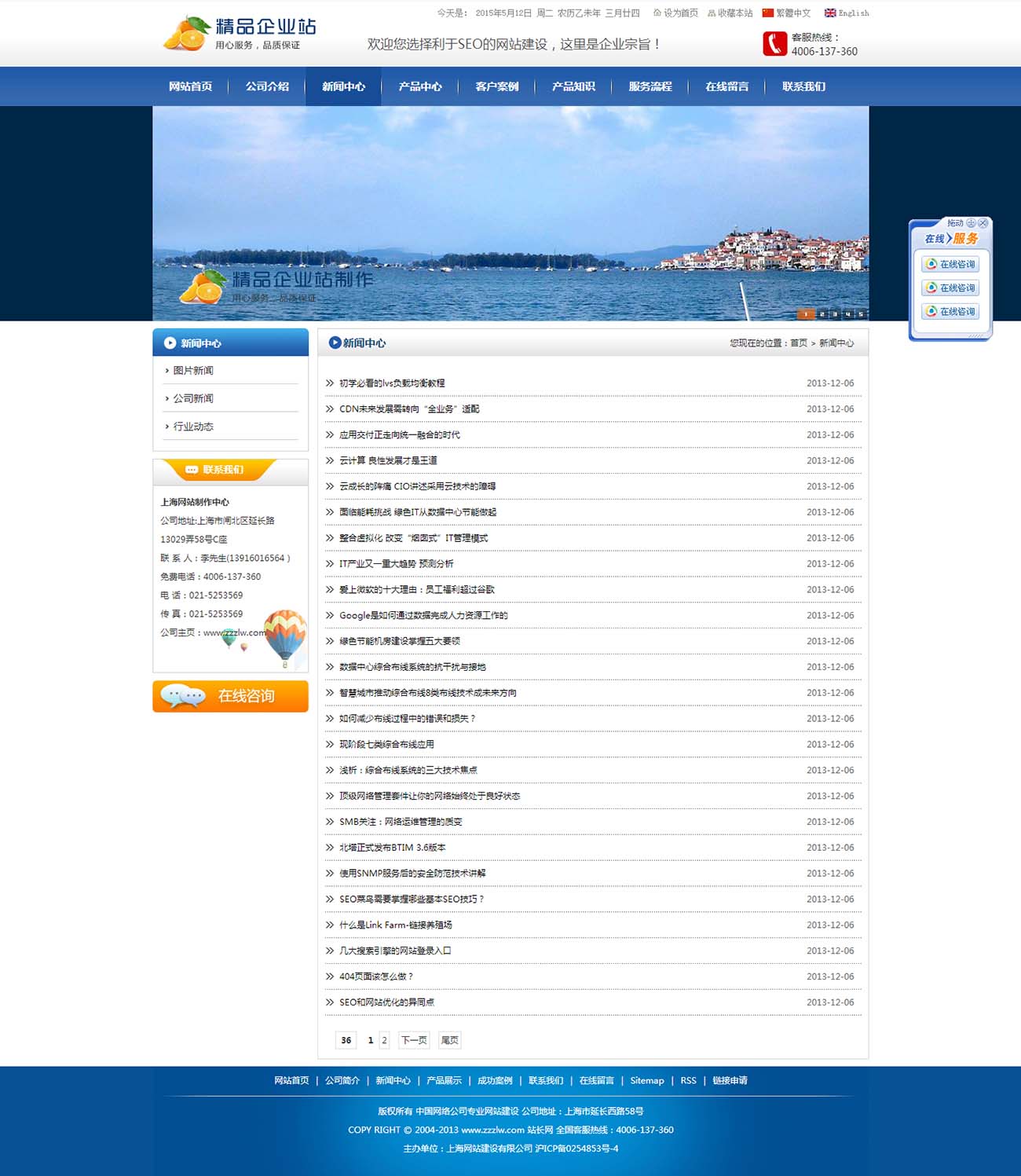Open the 公司新闻 sidebar category
This screenshot has width=1021, height=1176.
pos(193,398)
